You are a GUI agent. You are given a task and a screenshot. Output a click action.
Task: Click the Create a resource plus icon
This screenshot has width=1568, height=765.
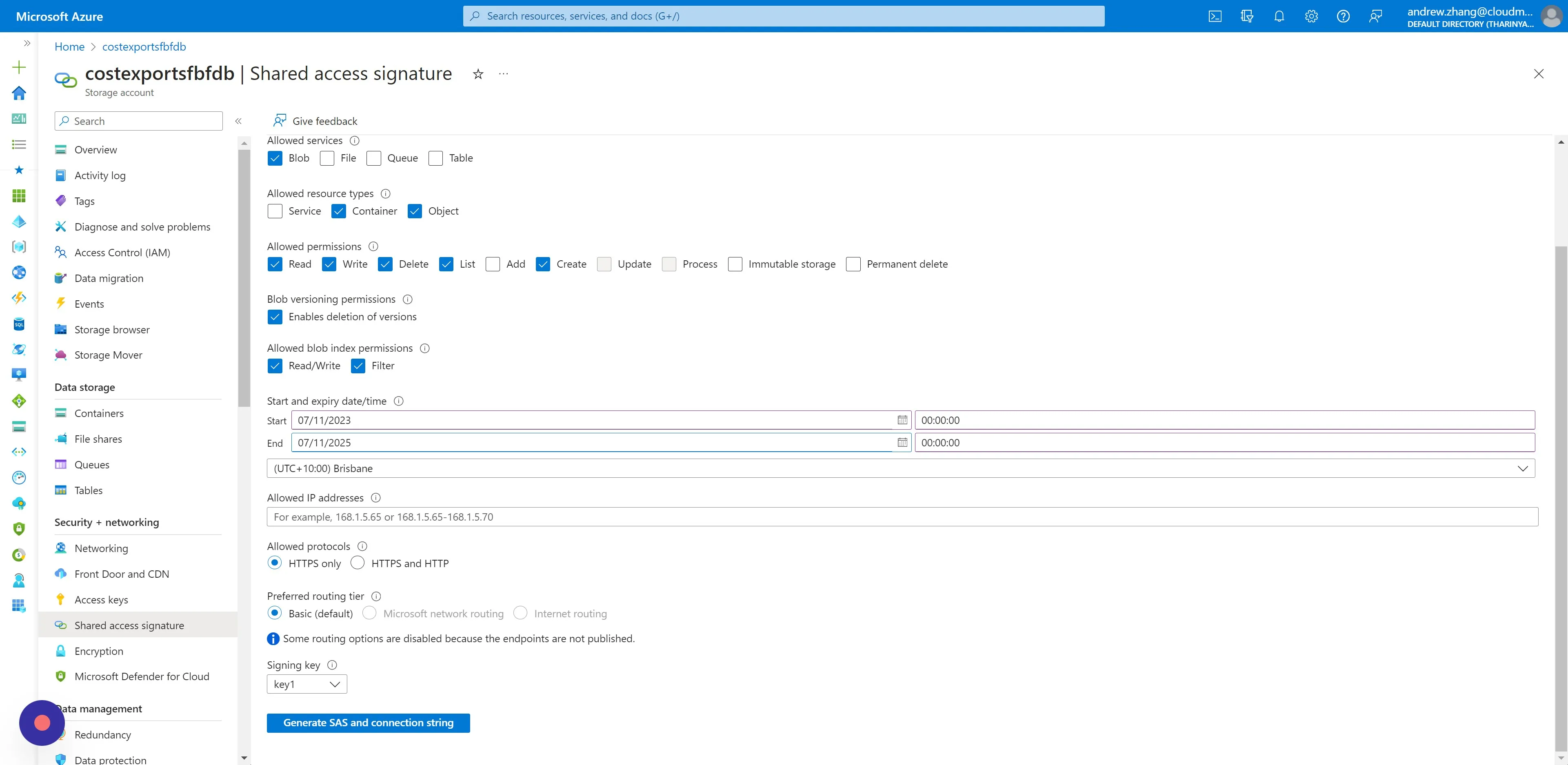19,67
